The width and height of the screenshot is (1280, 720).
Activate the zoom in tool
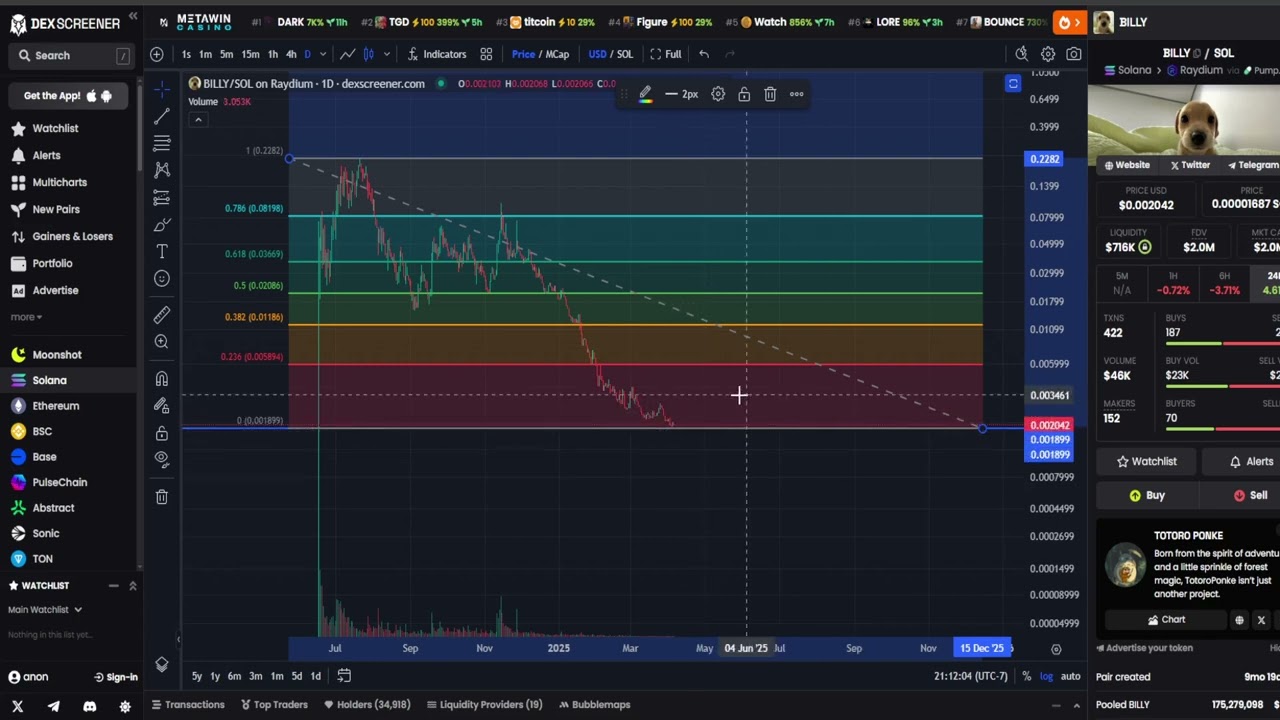coord(162,342)
